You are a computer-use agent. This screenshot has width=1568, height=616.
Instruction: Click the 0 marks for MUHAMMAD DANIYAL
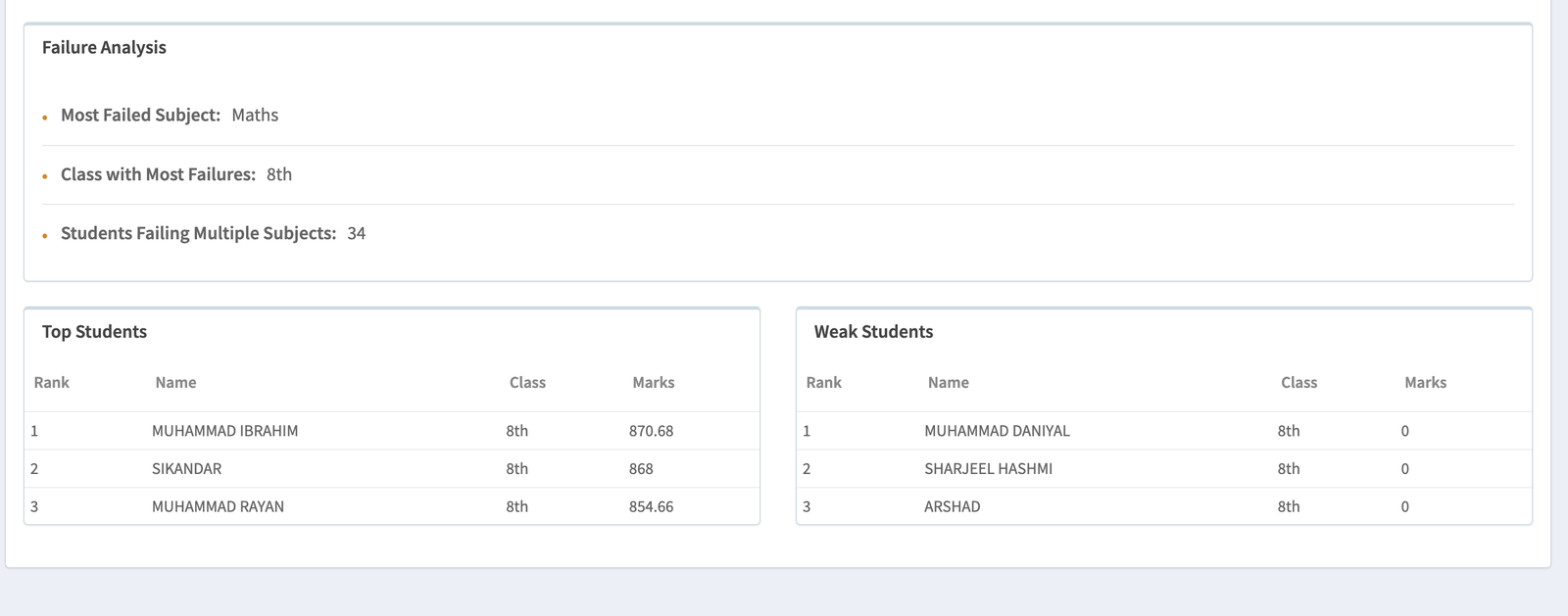pyautogui.click(x=1405, y=431)
